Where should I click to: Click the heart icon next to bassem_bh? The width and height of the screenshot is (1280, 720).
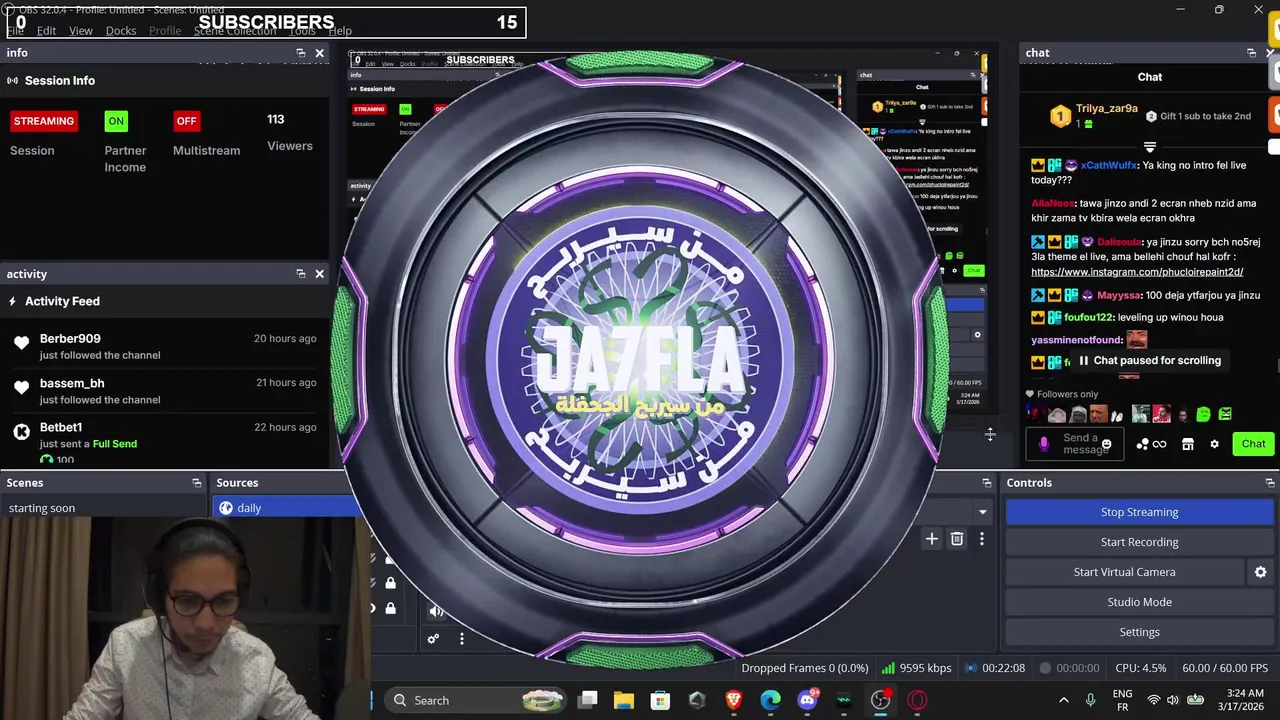(21, 388)
